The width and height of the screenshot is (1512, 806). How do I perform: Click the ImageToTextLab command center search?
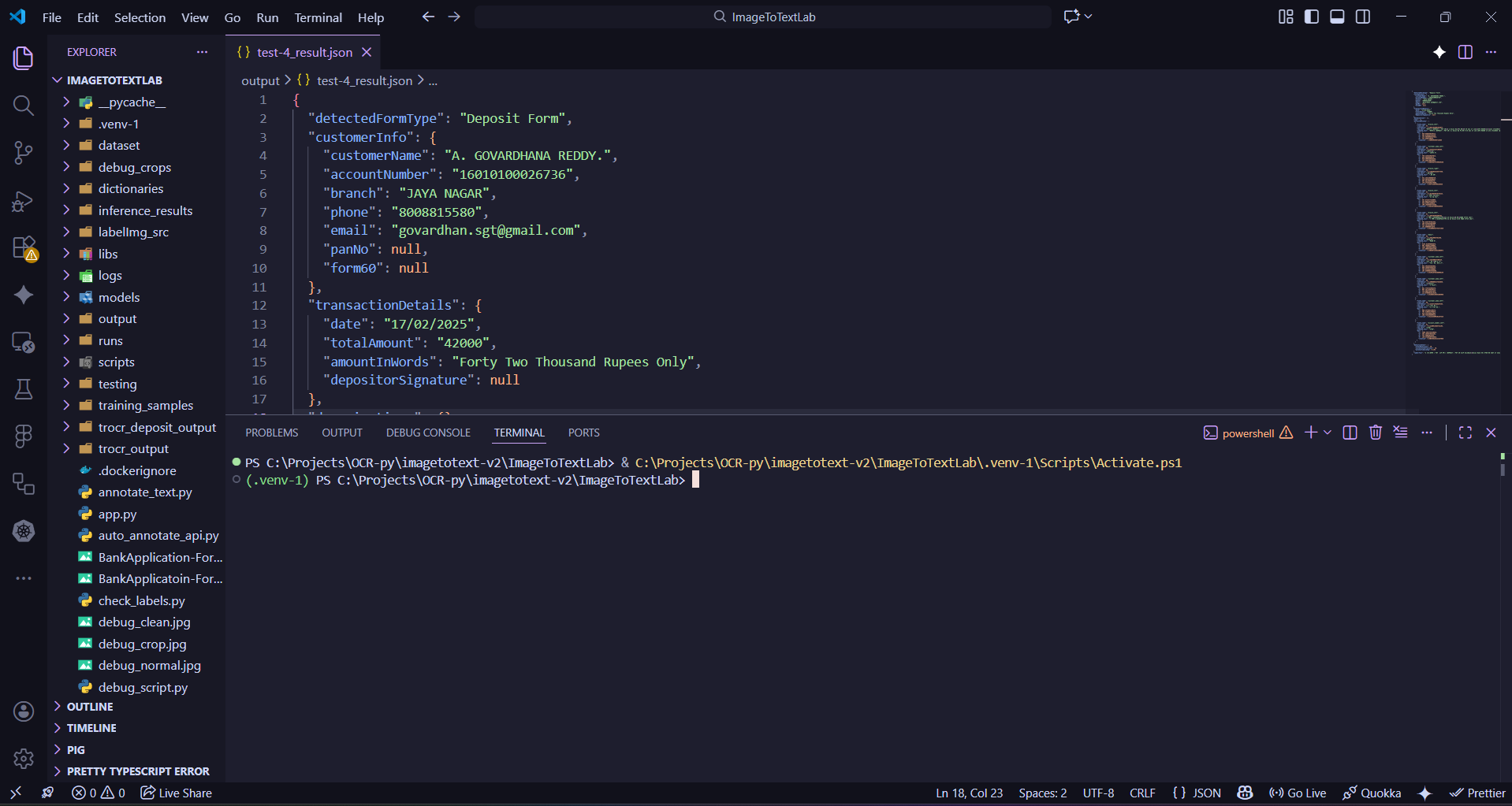click(x=763, y=17)
